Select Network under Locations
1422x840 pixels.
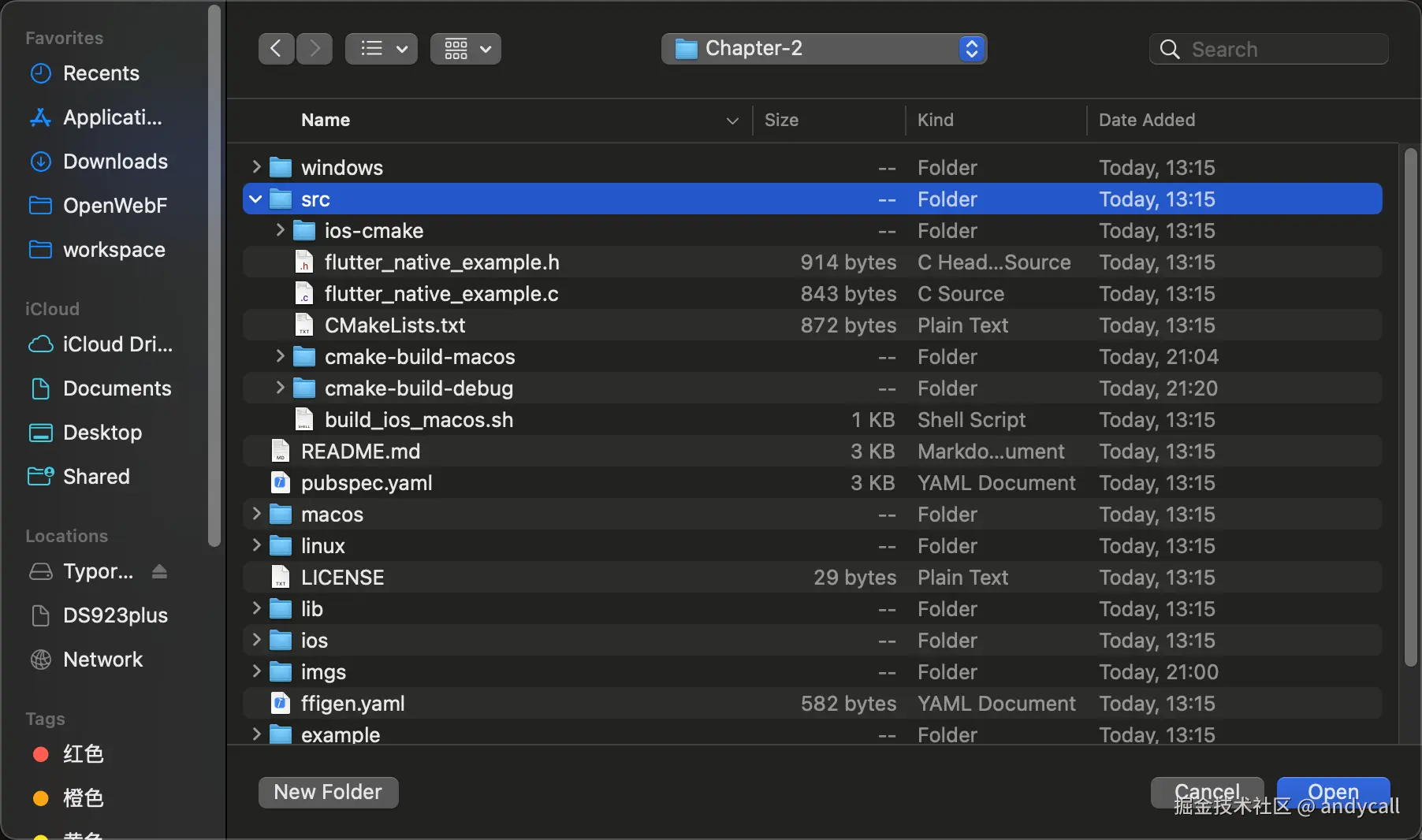click(102, 660)
